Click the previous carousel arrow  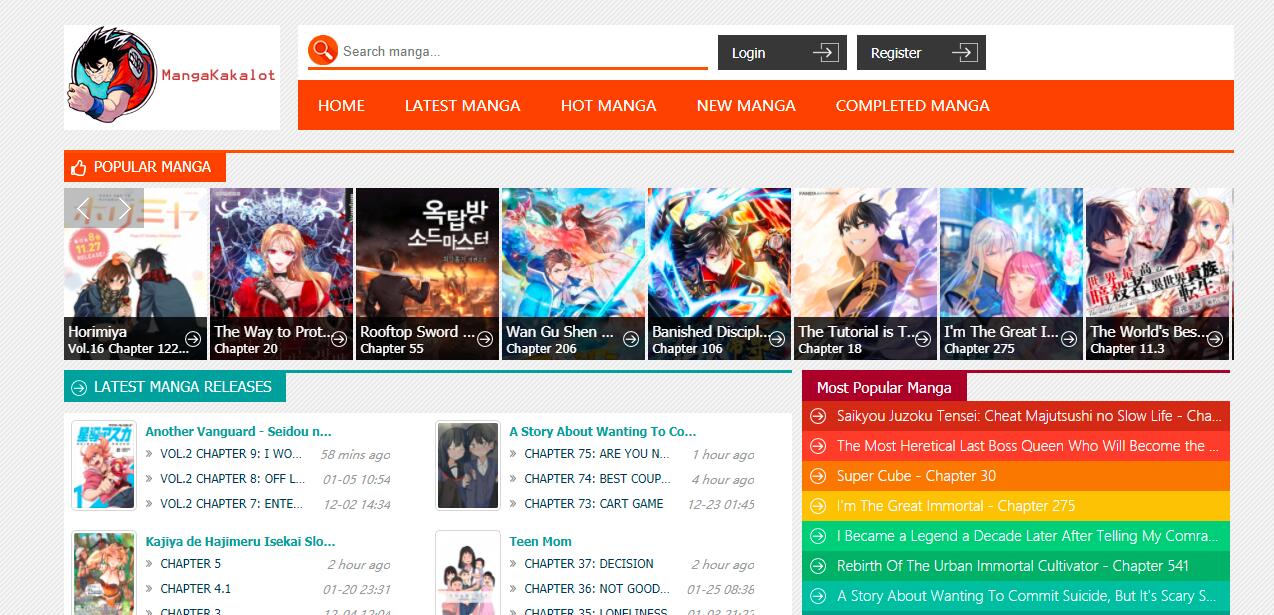coord(84,208)
